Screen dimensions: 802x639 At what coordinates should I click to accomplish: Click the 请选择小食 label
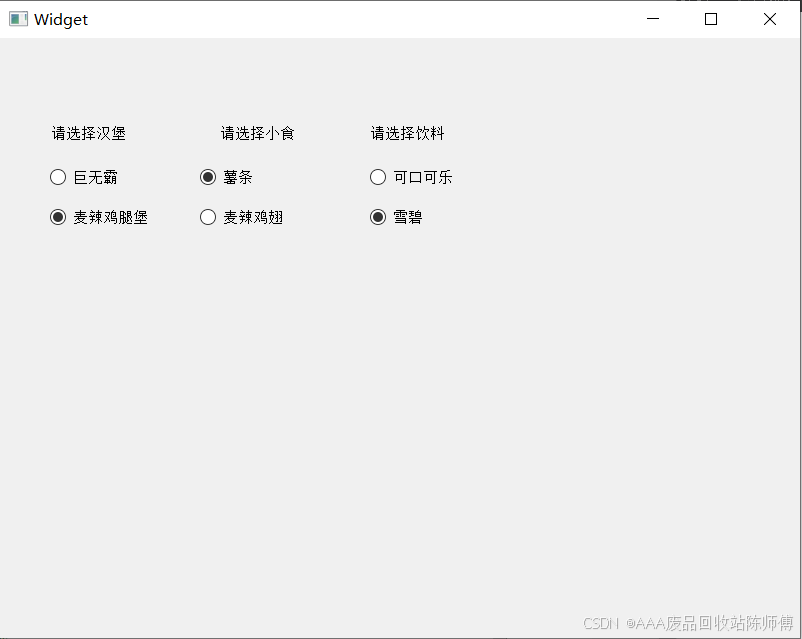(257, 134)
